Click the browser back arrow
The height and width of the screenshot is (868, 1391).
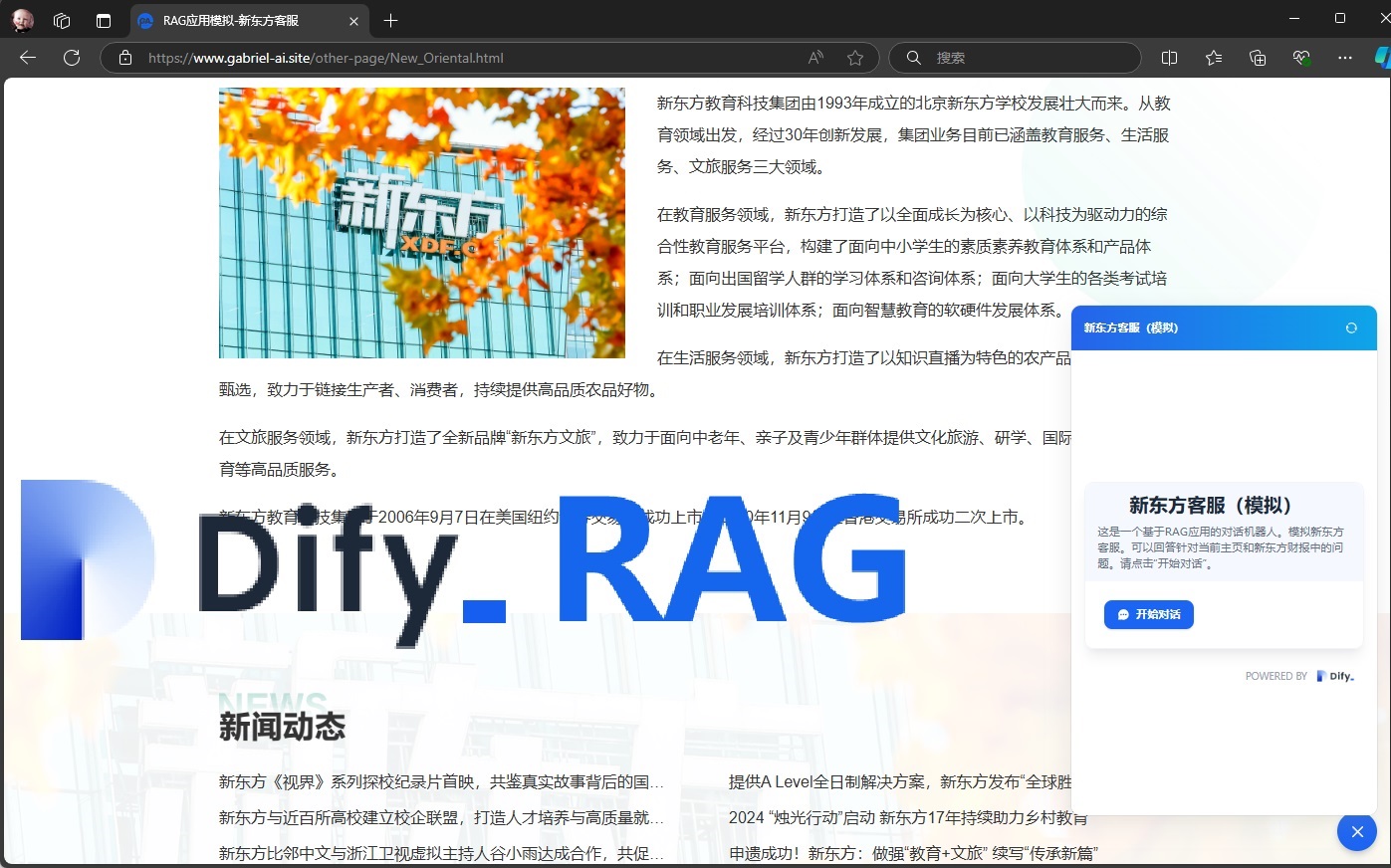click(28, 58)
